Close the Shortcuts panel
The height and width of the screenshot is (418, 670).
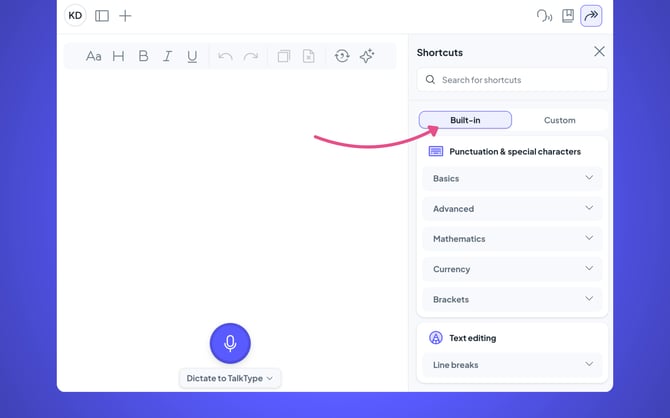(599, 52)
